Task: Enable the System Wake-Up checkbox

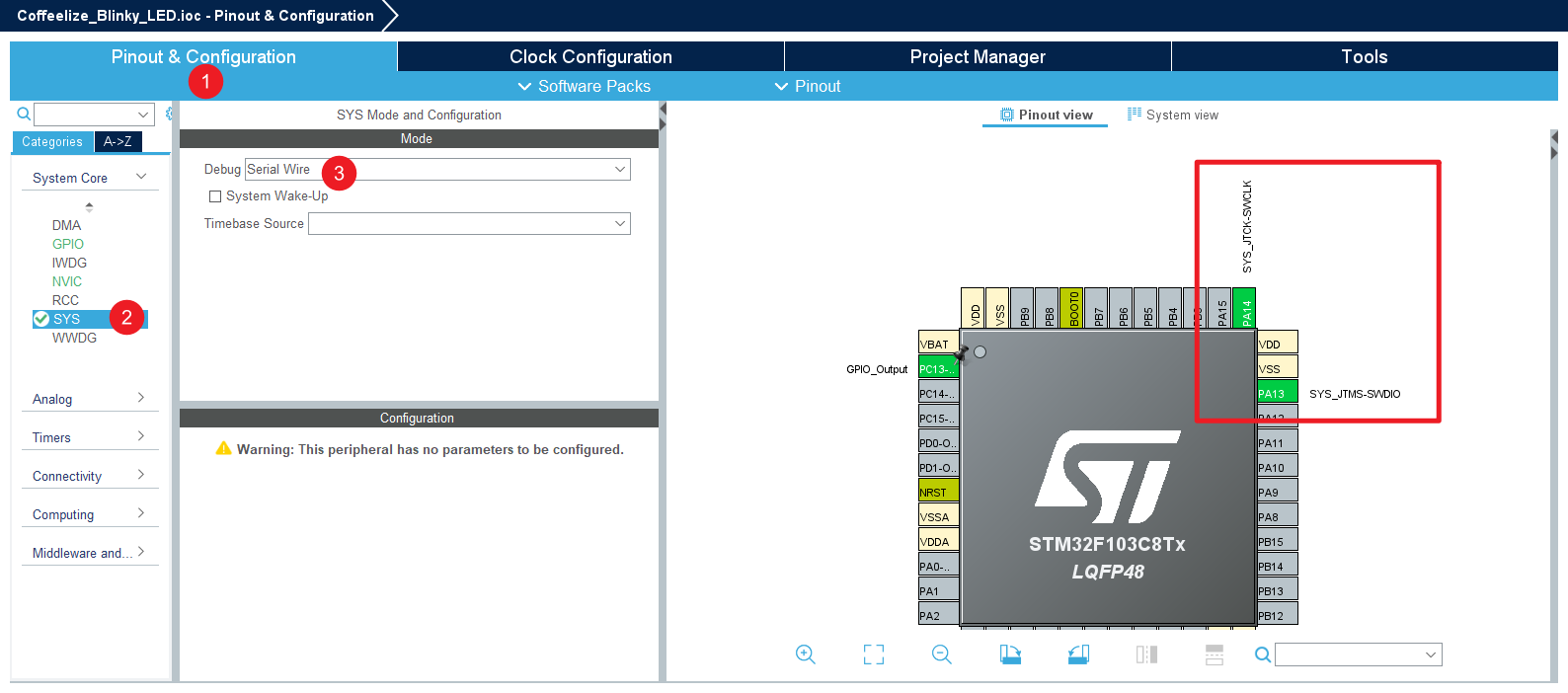Action: coord(215,196)
